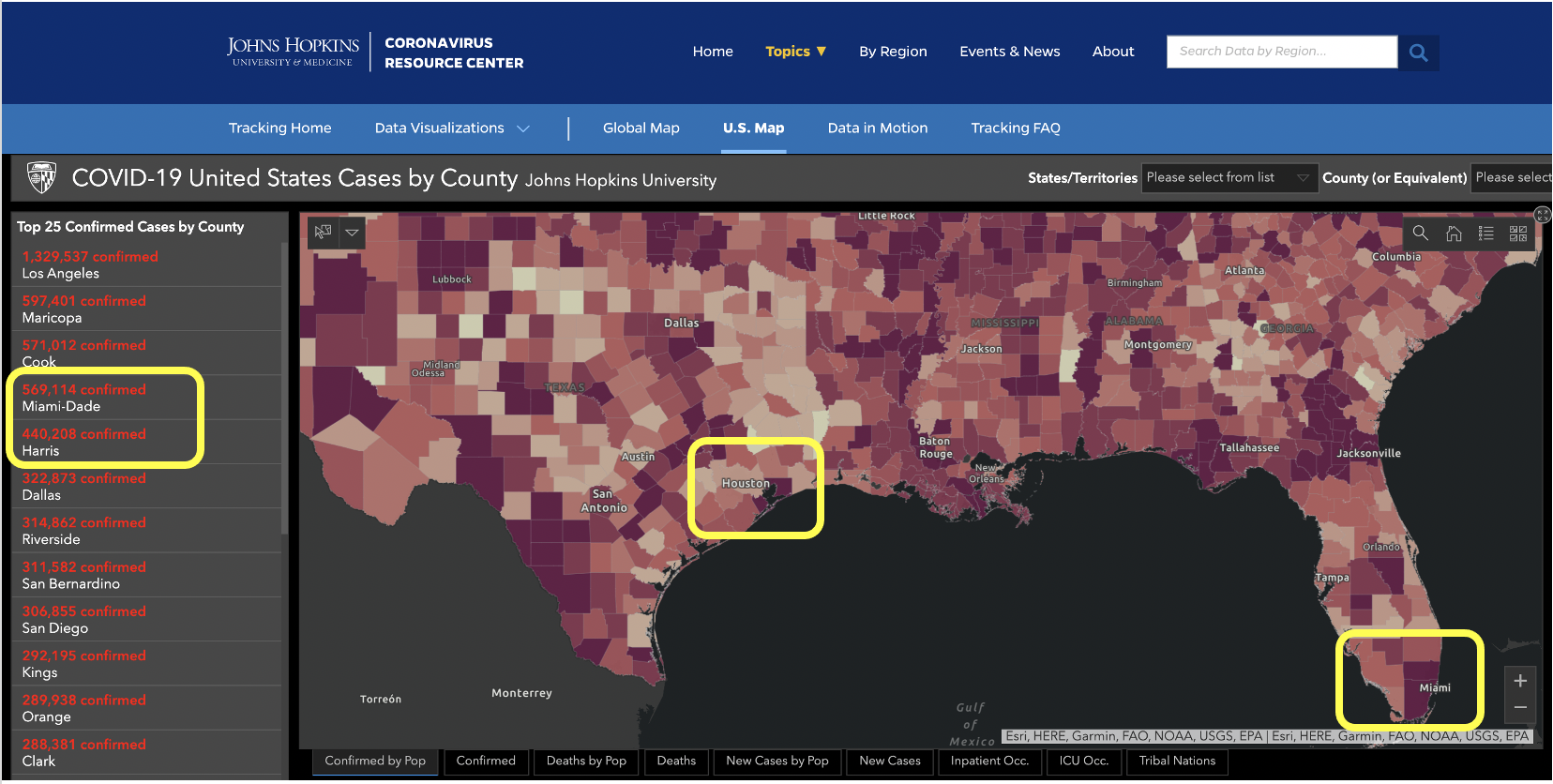Expand the map panel to fullscreen

point(1542,215)
